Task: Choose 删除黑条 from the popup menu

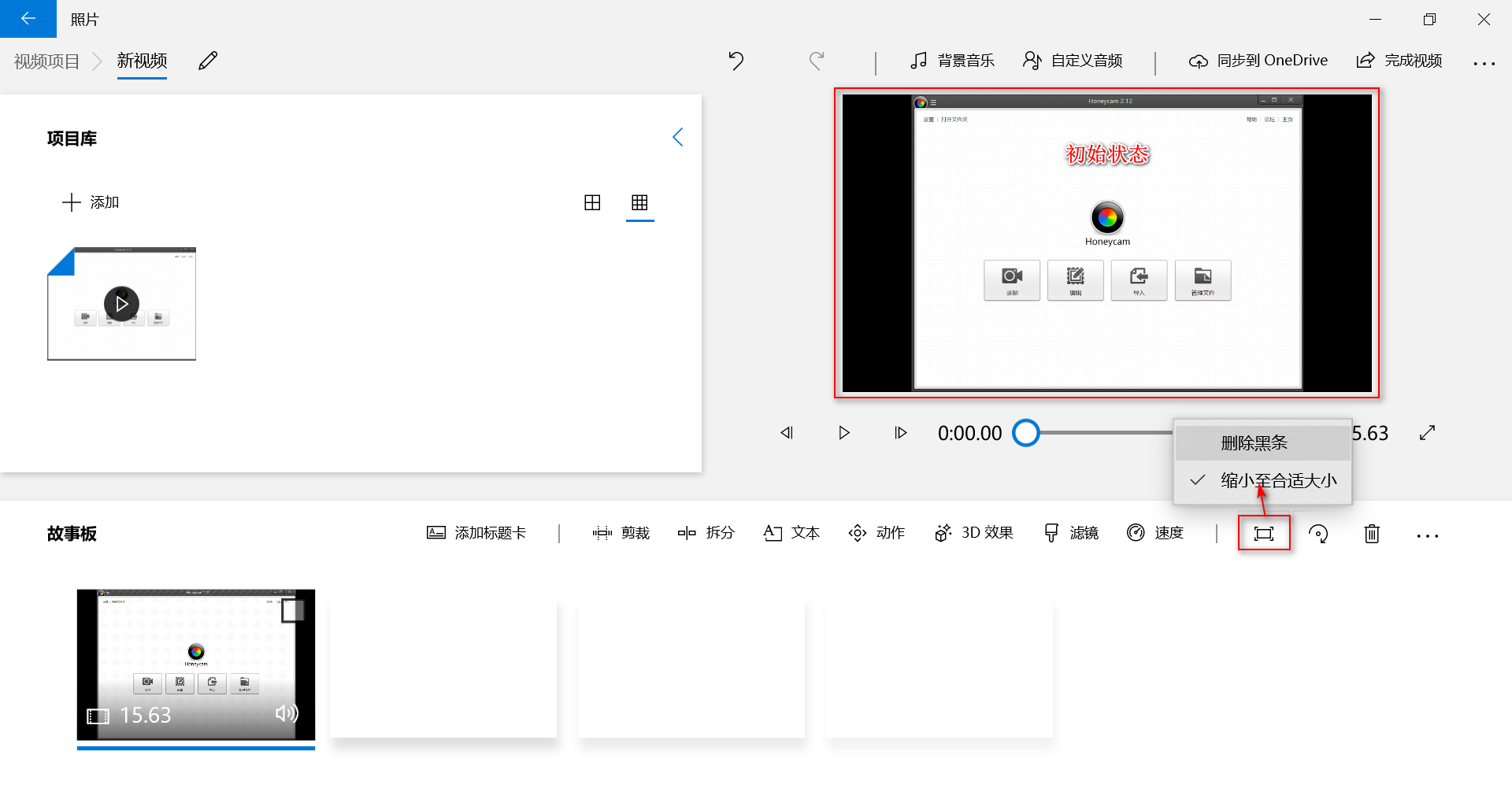Action: coord(1263,443)
